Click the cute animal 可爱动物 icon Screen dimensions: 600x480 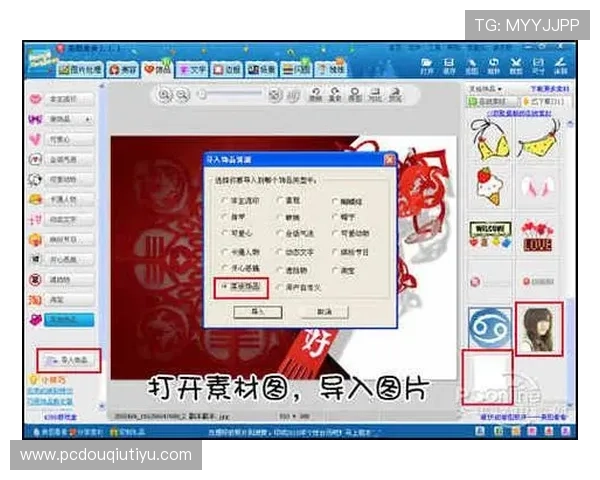(x=35, y=179)
